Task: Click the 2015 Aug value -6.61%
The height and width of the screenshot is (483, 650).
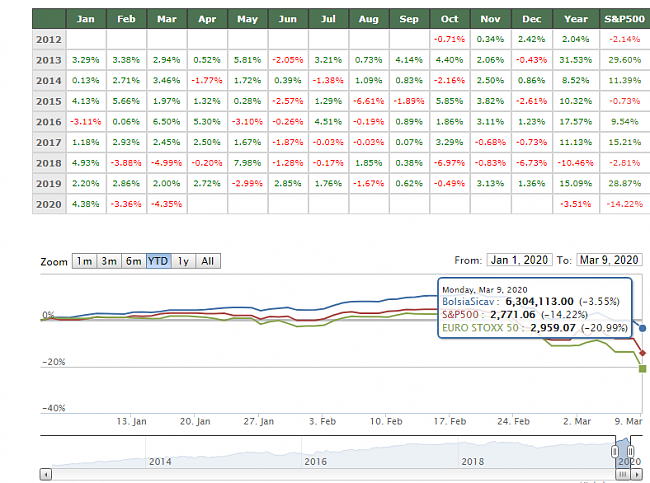Action: click(369, 101)
